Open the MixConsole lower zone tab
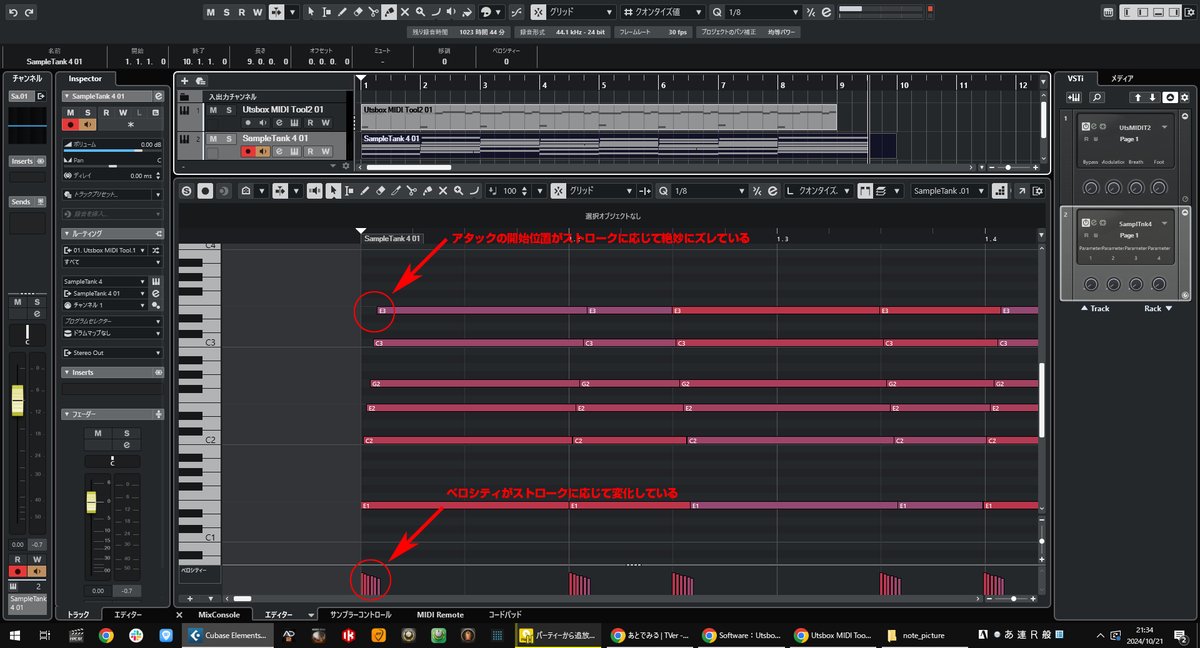The height and width of the screenshot is (648, 1200). point(218,615)
